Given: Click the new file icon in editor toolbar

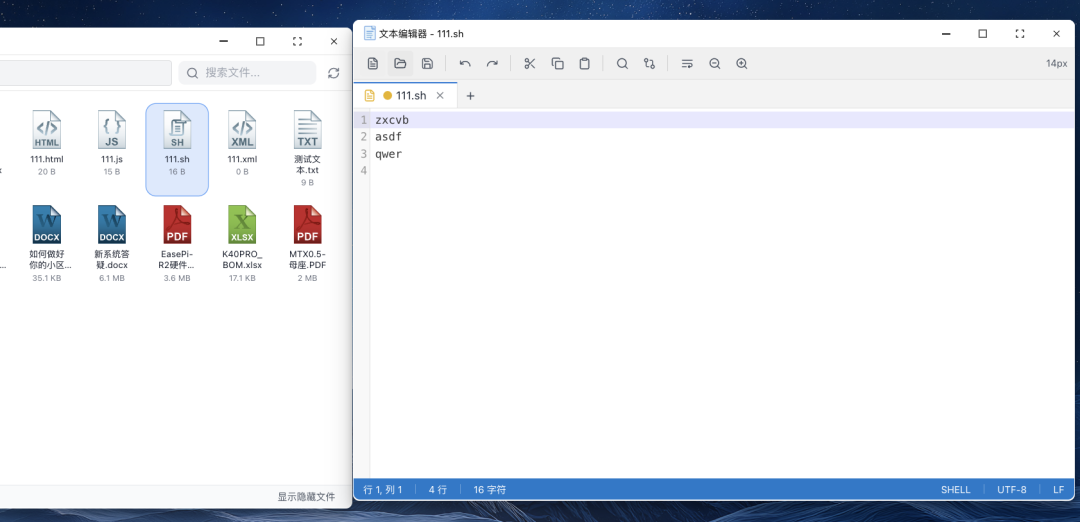Looking at the screenshot, I should coord(373,63).
